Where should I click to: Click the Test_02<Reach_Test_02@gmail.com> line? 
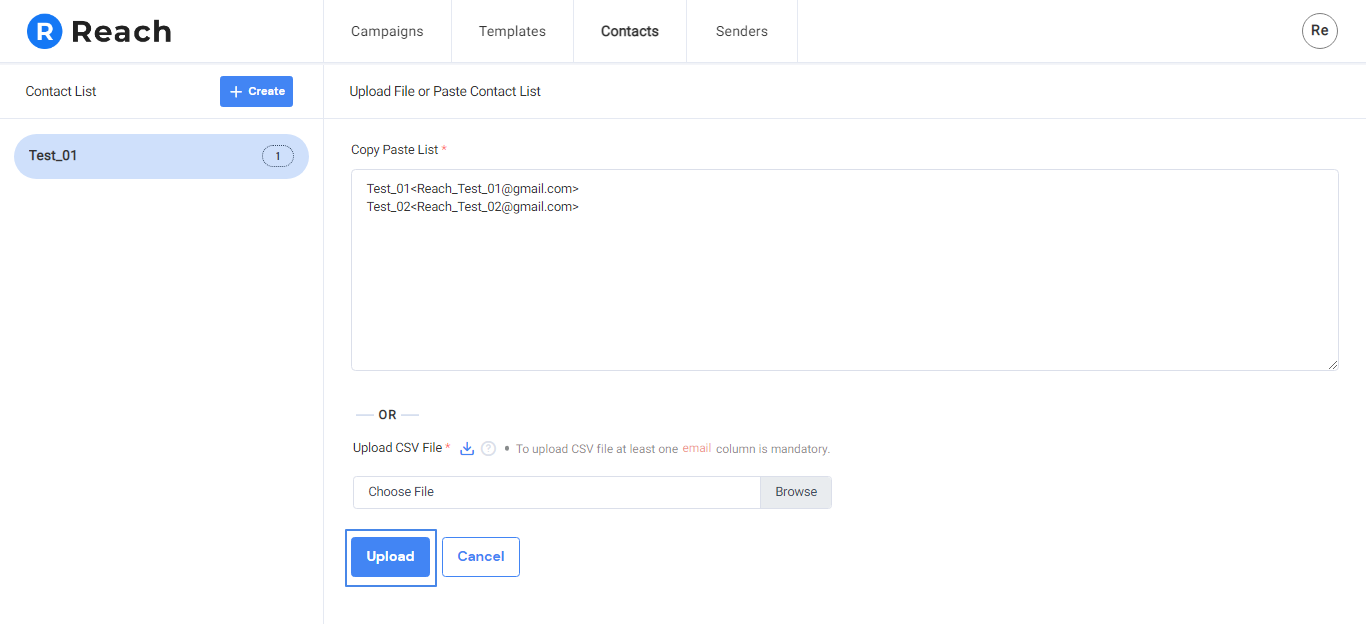point(473,206)
